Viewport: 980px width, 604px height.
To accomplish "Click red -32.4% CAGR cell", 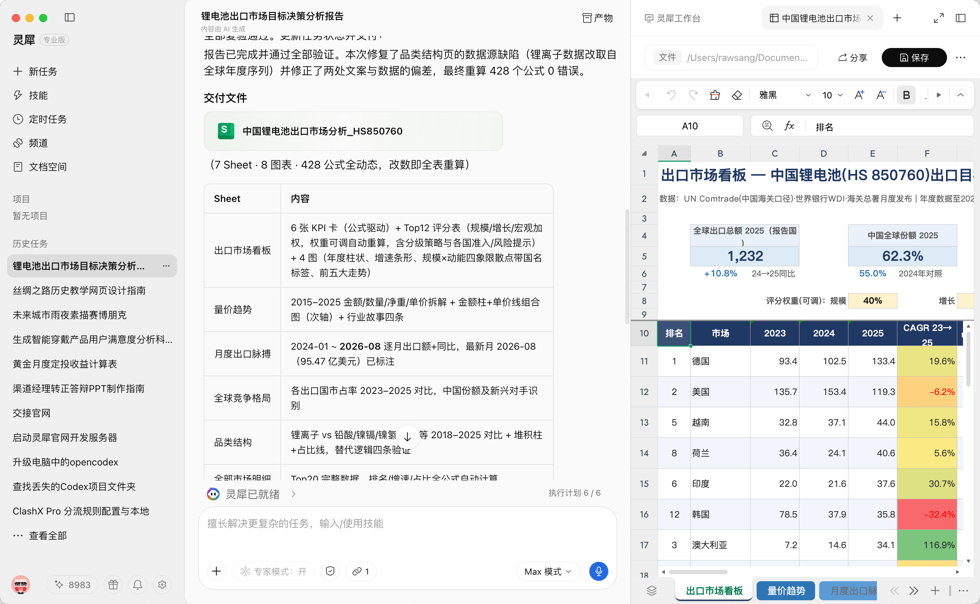I will (928, 514).
